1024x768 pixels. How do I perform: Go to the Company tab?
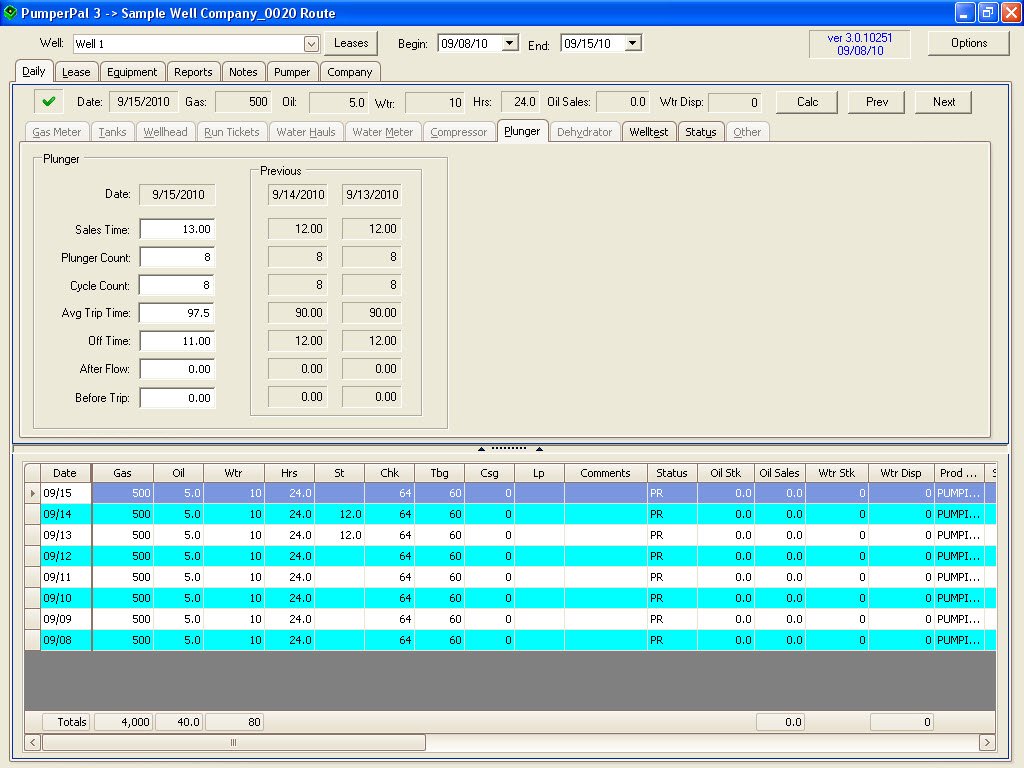(349, 72)
